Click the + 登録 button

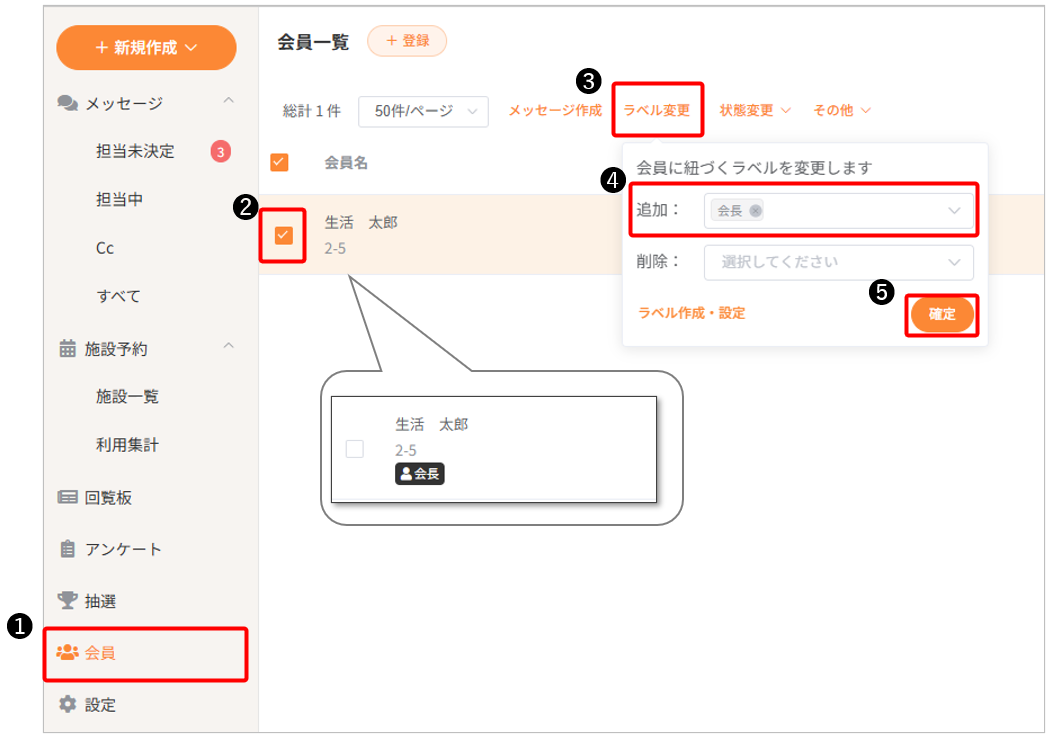(407, 41)
